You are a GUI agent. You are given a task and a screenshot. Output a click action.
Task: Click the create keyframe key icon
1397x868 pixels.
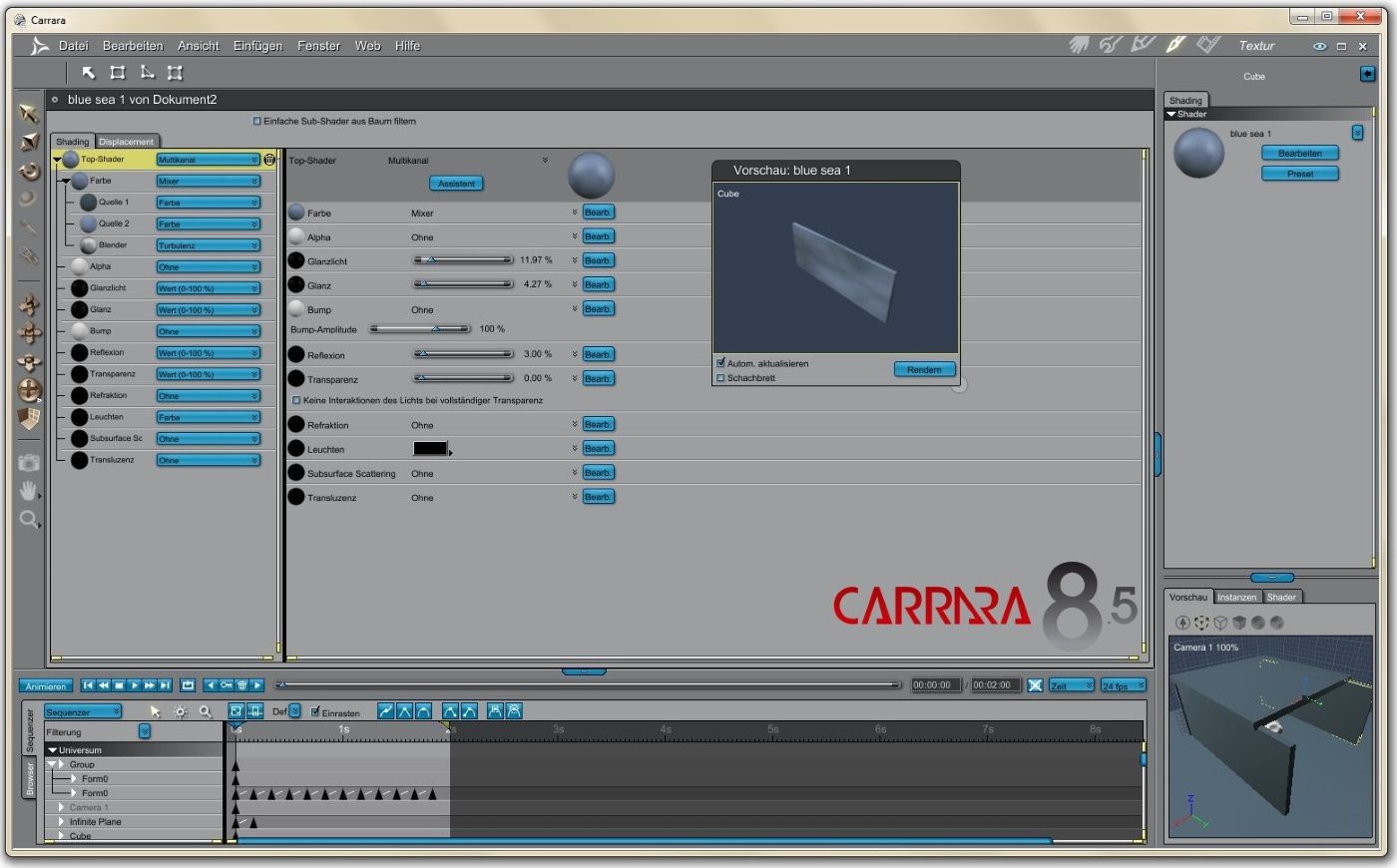(227, 685)
